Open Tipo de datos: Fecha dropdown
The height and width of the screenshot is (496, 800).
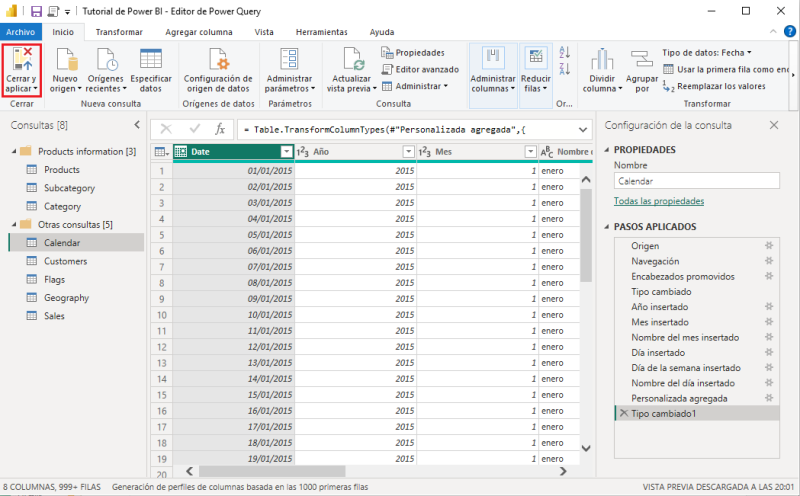point(707,53)
